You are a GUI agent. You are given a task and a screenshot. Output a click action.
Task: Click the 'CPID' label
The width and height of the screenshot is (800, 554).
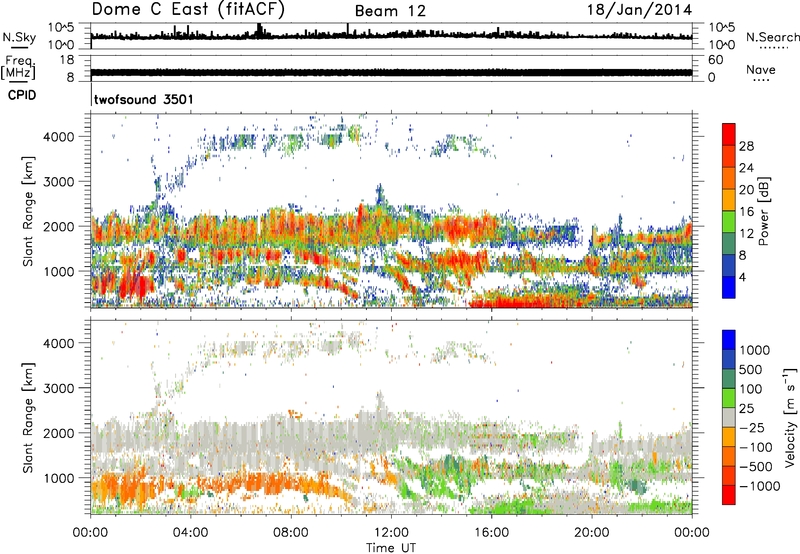click(22, 95)
